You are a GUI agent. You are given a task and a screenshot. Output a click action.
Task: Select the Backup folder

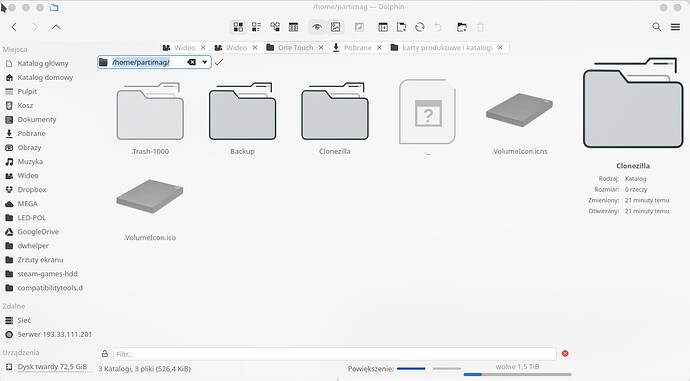(242, 118)
